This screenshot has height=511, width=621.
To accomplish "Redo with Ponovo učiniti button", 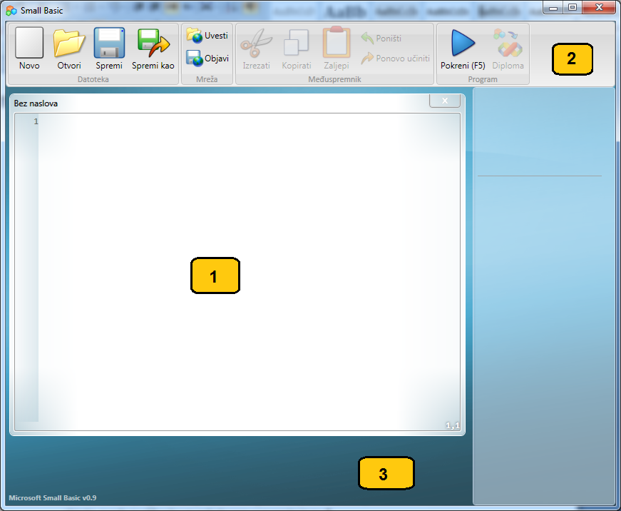I will 395,58.
